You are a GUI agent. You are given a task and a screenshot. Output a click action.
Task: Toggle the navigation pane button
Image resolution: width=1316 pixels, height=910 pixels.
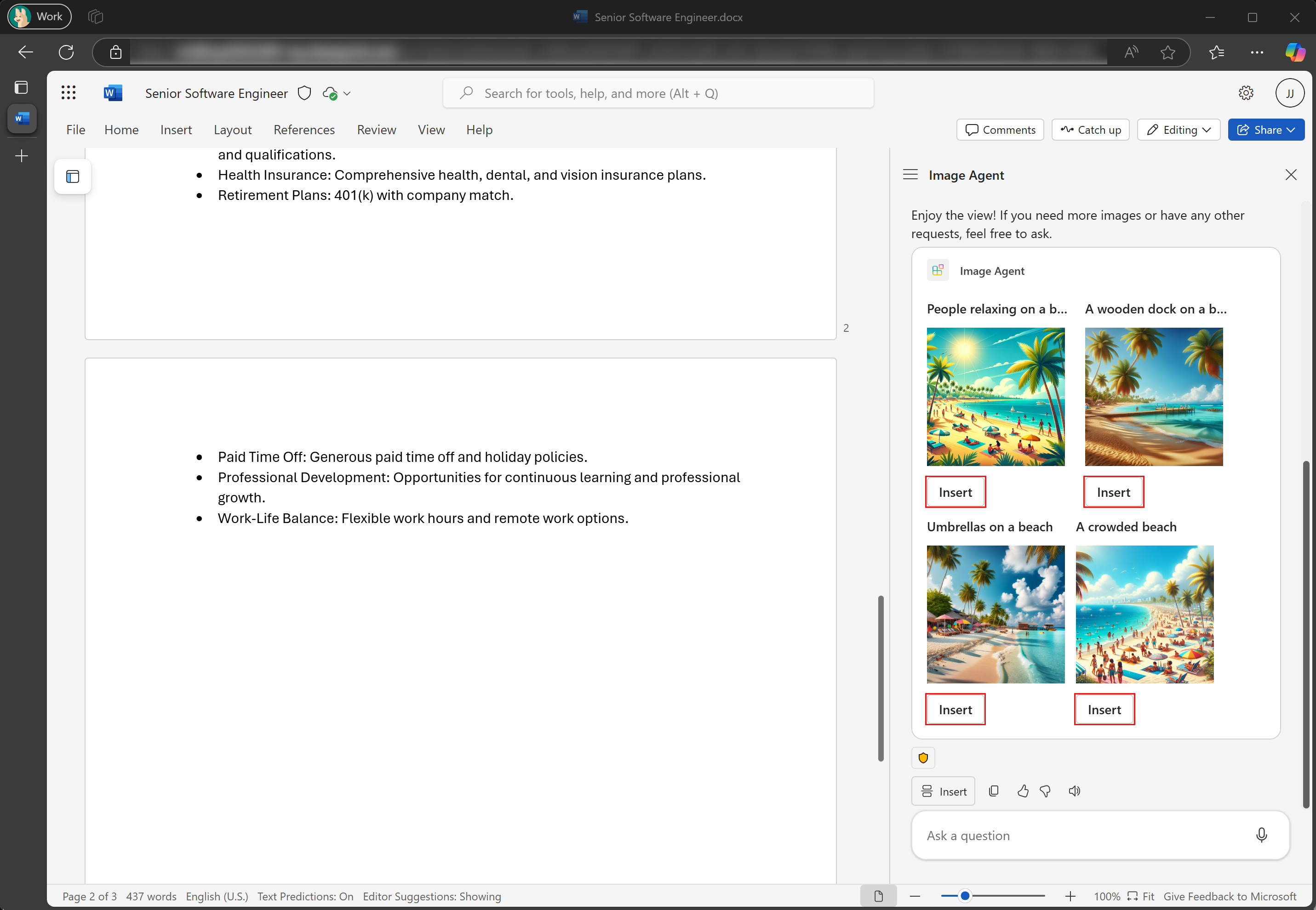[x=73, y=177]
